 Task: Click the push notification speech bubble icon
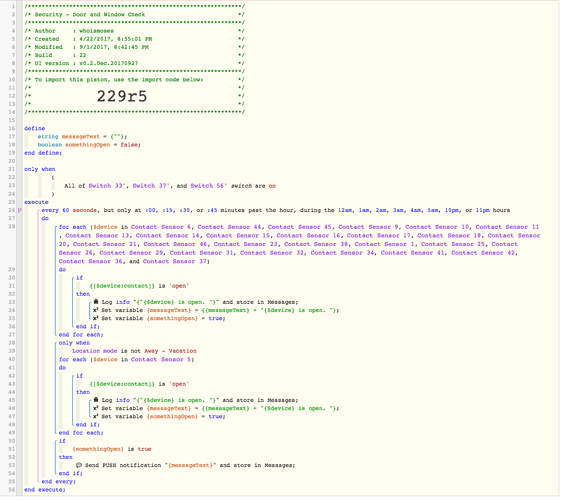pyautogui.click(x=79, y=466)
